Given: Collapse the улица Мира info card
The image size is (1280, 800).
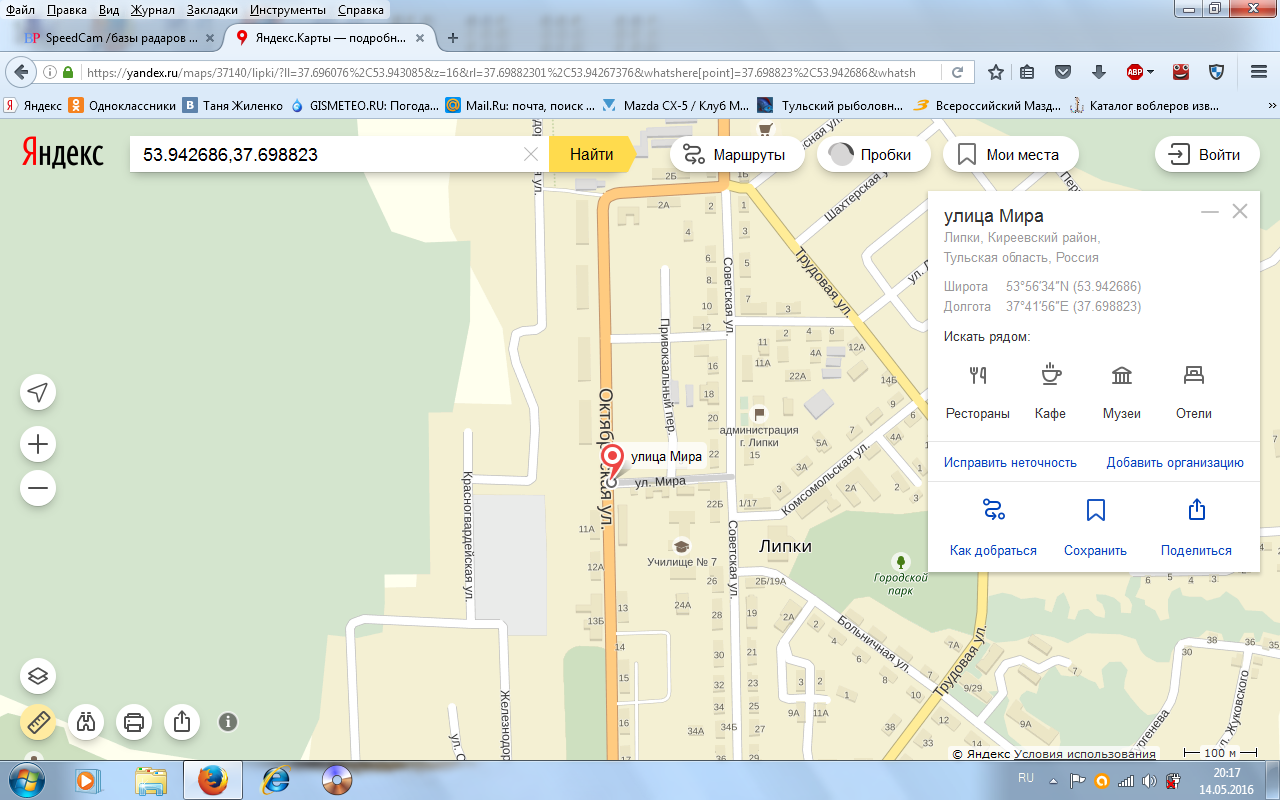Looking at the screenshot, I should 1209,212.
